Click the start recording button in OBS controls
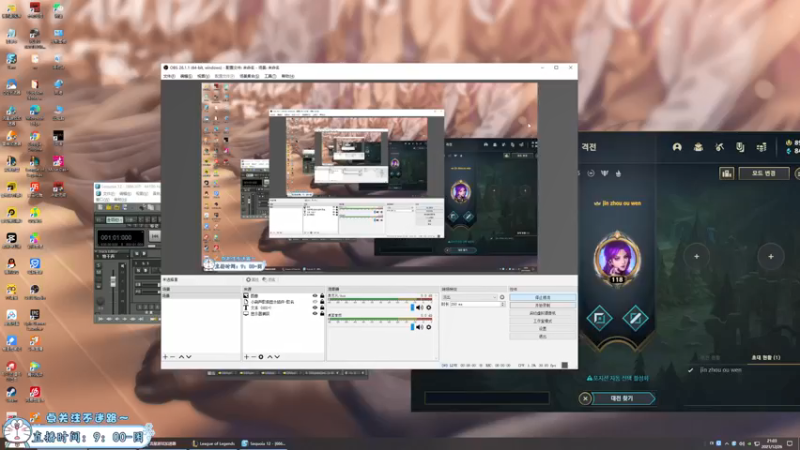The height and width of the screenshot is (450, 800). click(x=542, y=305)
